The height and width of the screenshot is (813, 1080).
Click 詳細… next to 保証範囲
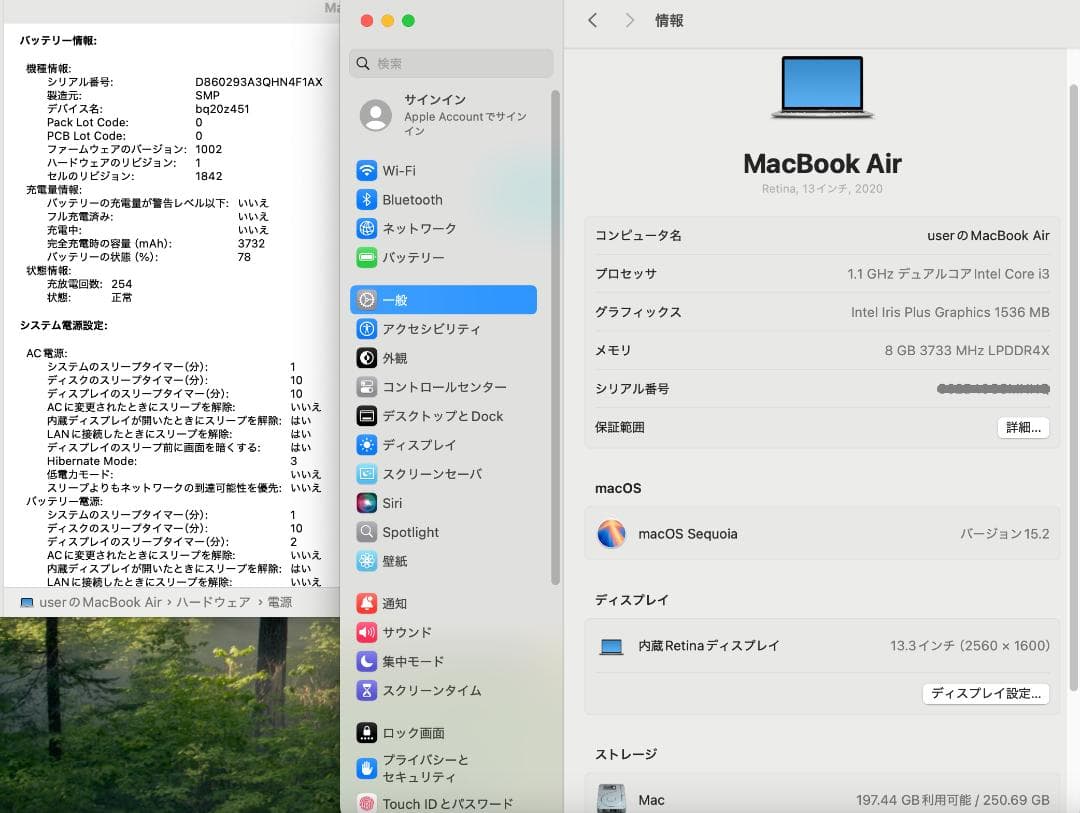pyautogui.click(x=1023, y=427)
